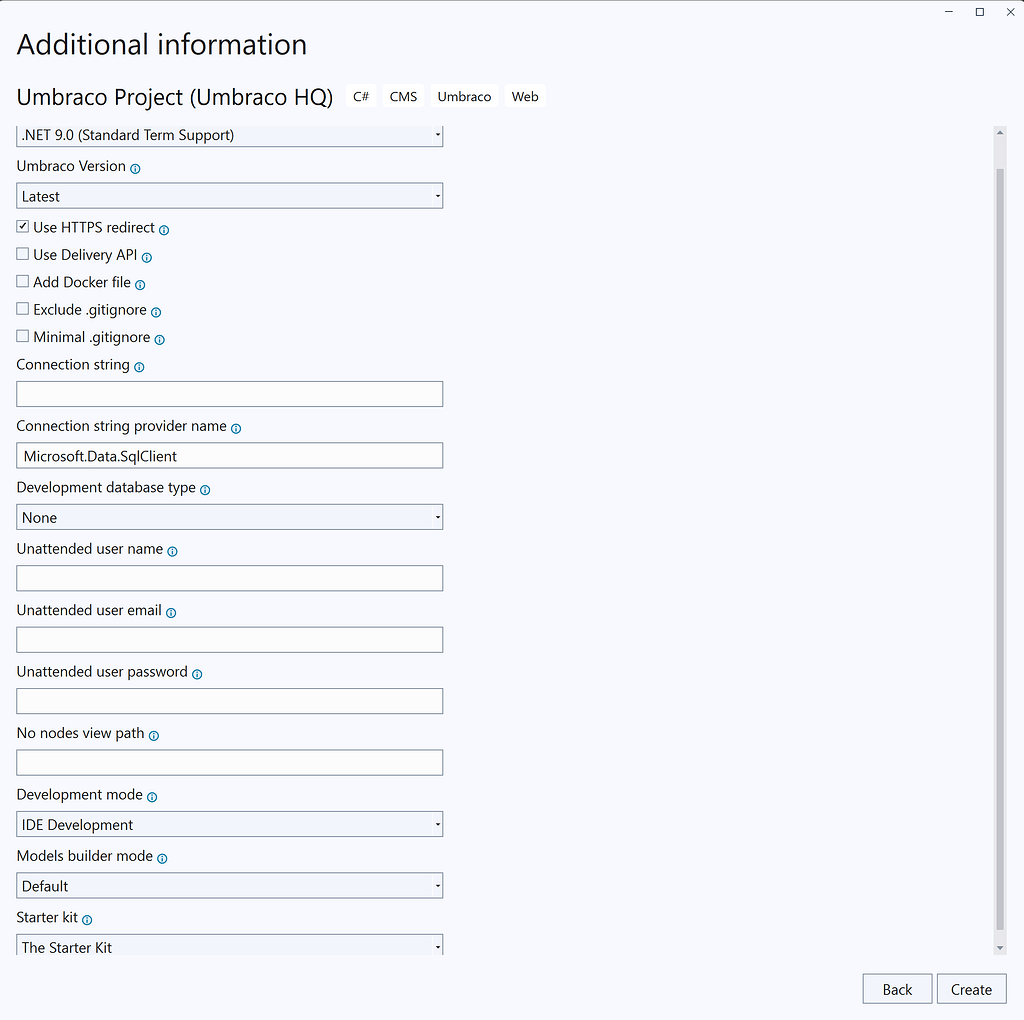Open the Umbraco Version info tooltip icon
Screen dimensions: 1024x1020
(x=134, y=167)
